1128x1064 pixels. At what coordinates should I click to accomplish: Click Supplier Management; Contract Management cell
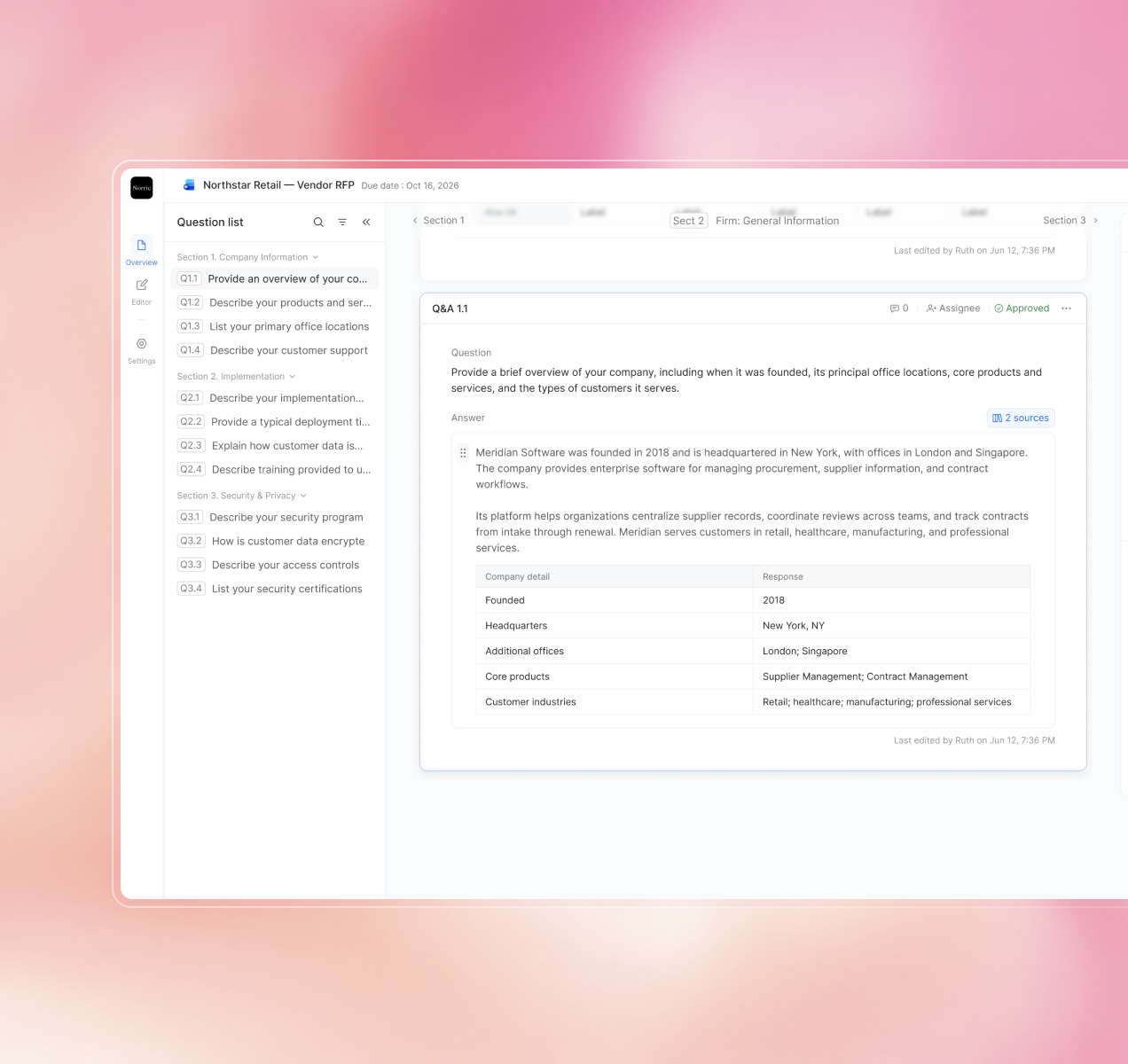891,677
